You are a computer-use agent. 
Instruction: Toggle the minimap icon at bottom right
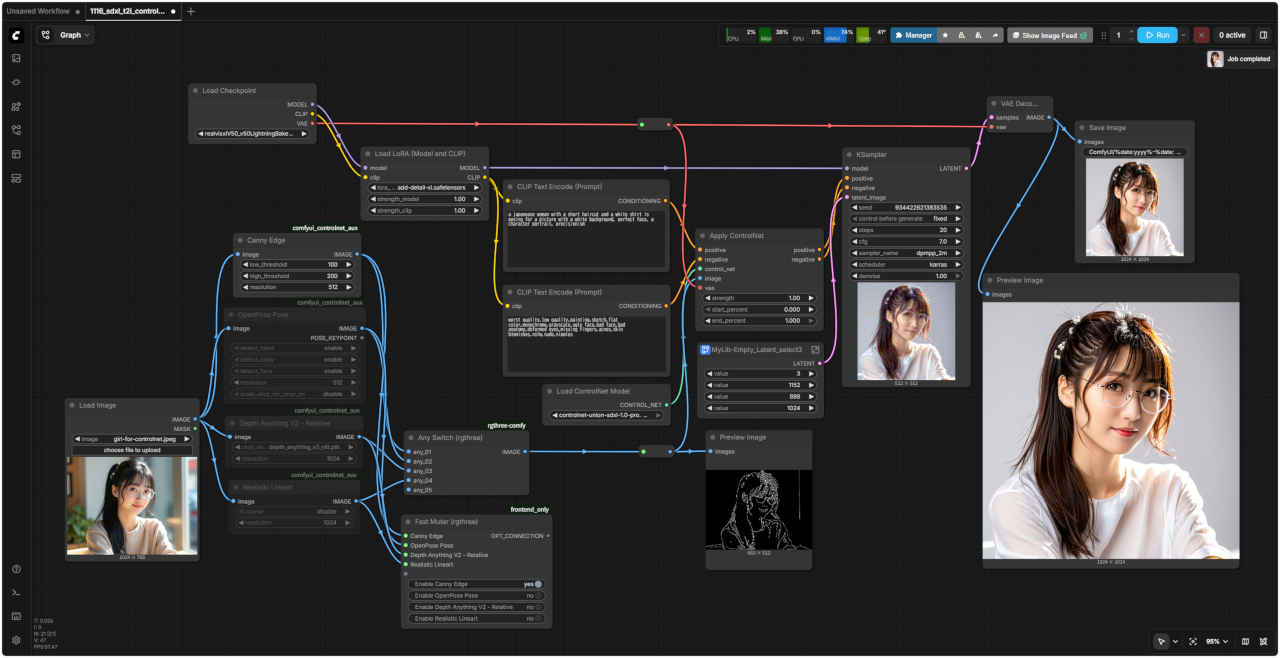pyautogui.click(x=1245, y=641)
